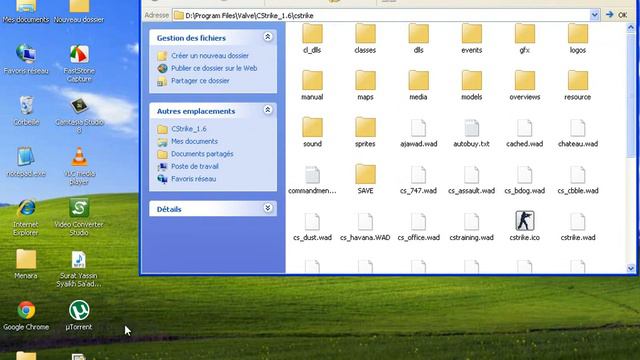Select the chateau.wad file
Screen dimensions: 640x360
click(x=578, y=133)
